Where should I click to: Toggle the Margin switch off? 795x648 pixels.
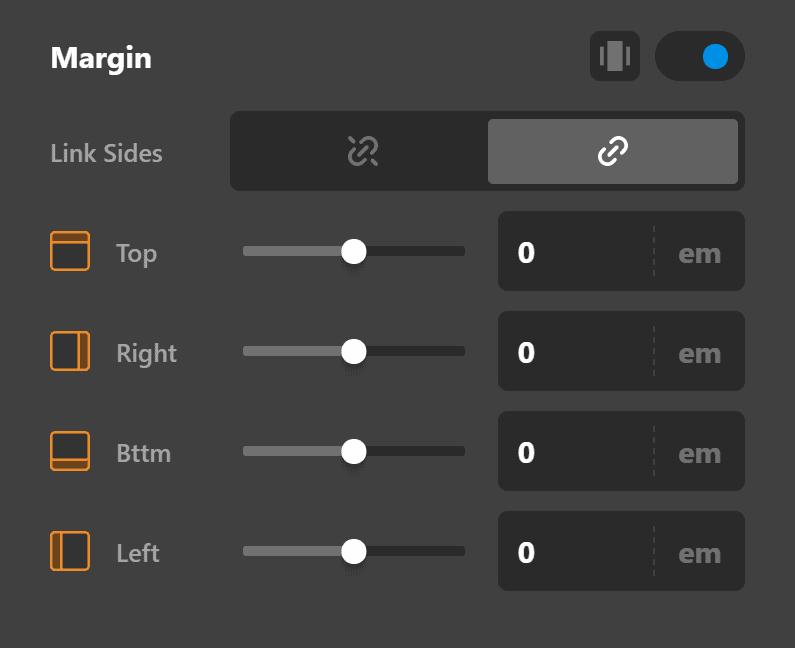point(700,56)
